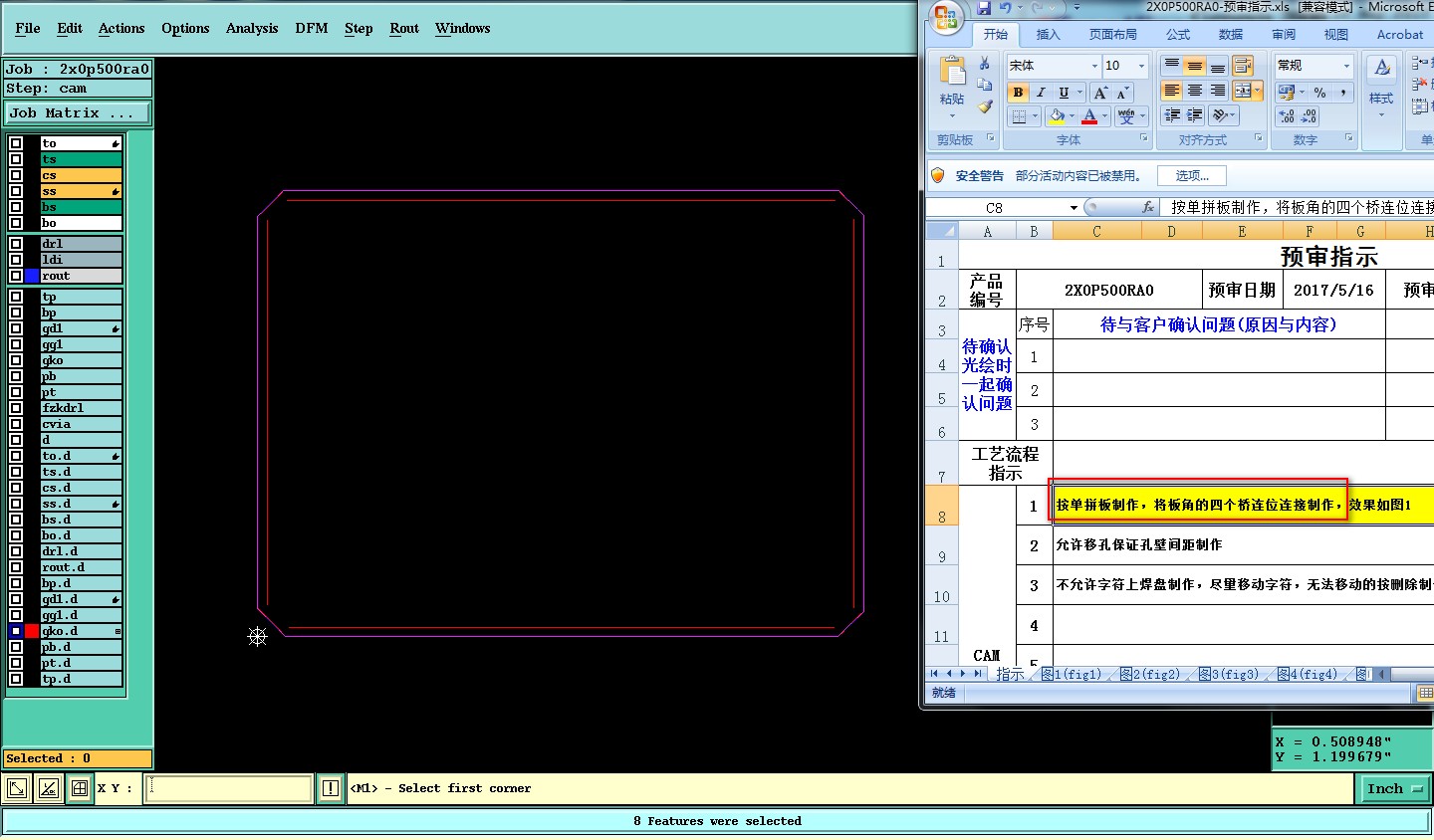The image size is (1434, 840).
Task: Open the font group dialog launcher
Action: (1143, 138)
